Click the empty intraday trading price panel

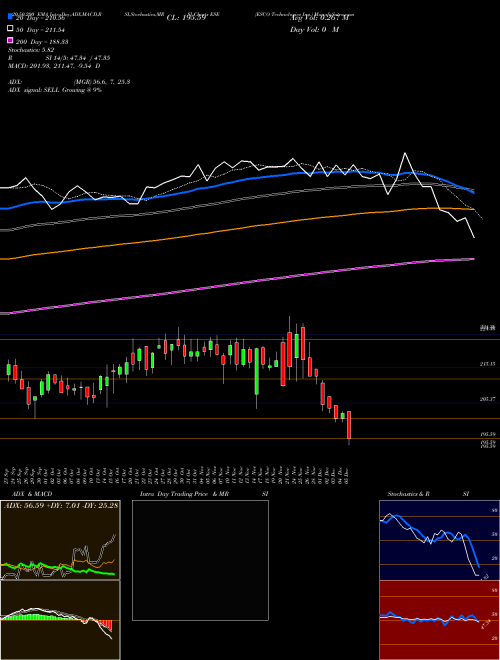click(200, 560)
